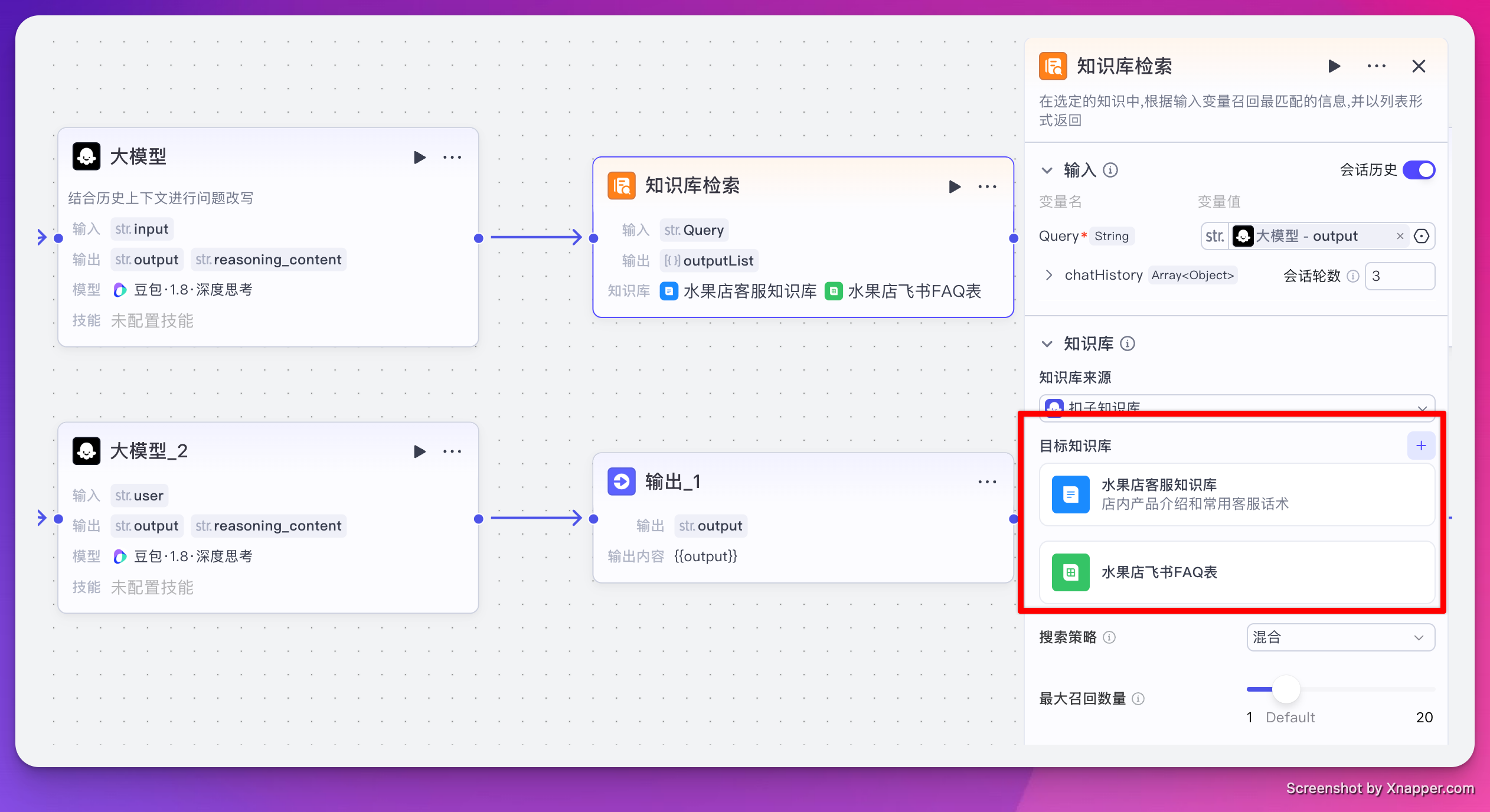Add target knowledge base with plus button
The width and height of the screenshot is (1490, 812).
click(1421, 446)
